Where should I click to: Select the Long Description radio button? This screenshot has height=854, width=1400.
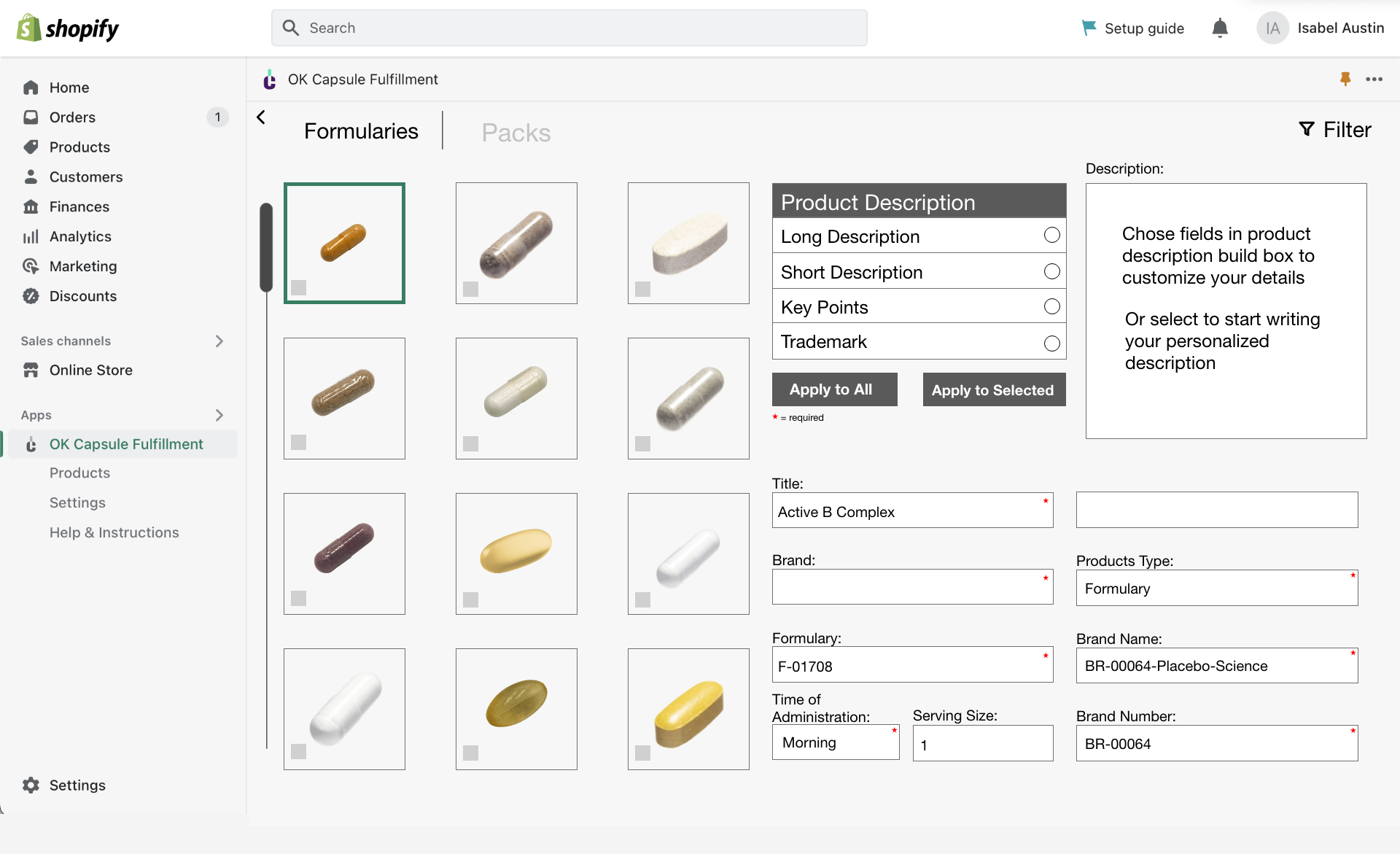tap(1051, 235)
